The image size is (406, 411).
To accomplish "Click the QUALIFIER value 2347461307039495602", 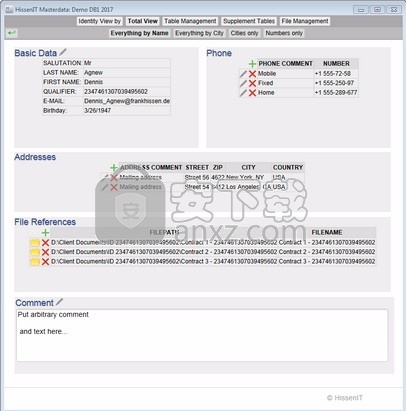I will click(116, 92).
